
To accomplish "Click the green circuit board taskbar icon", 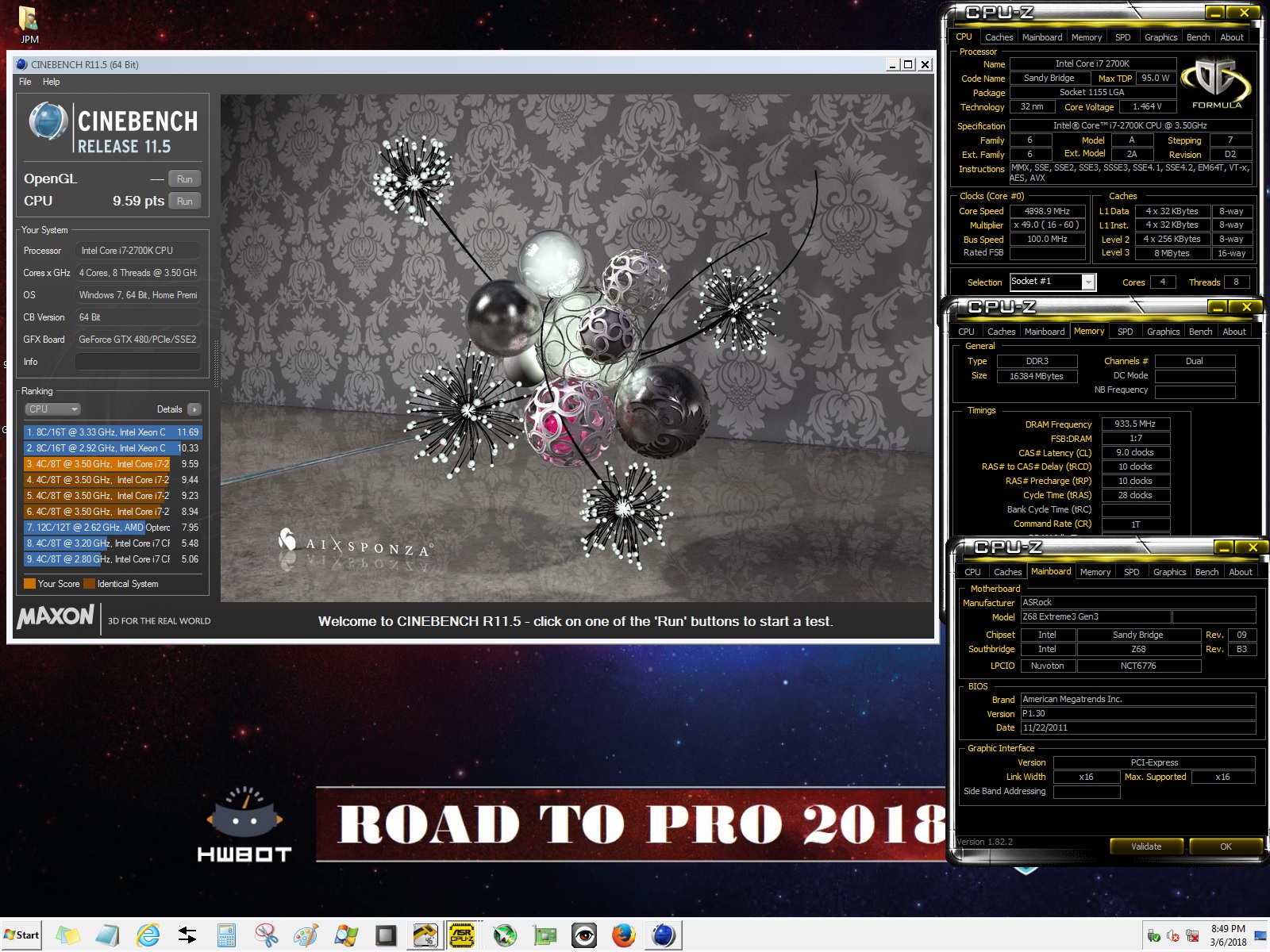I will (x=545, y=935).
